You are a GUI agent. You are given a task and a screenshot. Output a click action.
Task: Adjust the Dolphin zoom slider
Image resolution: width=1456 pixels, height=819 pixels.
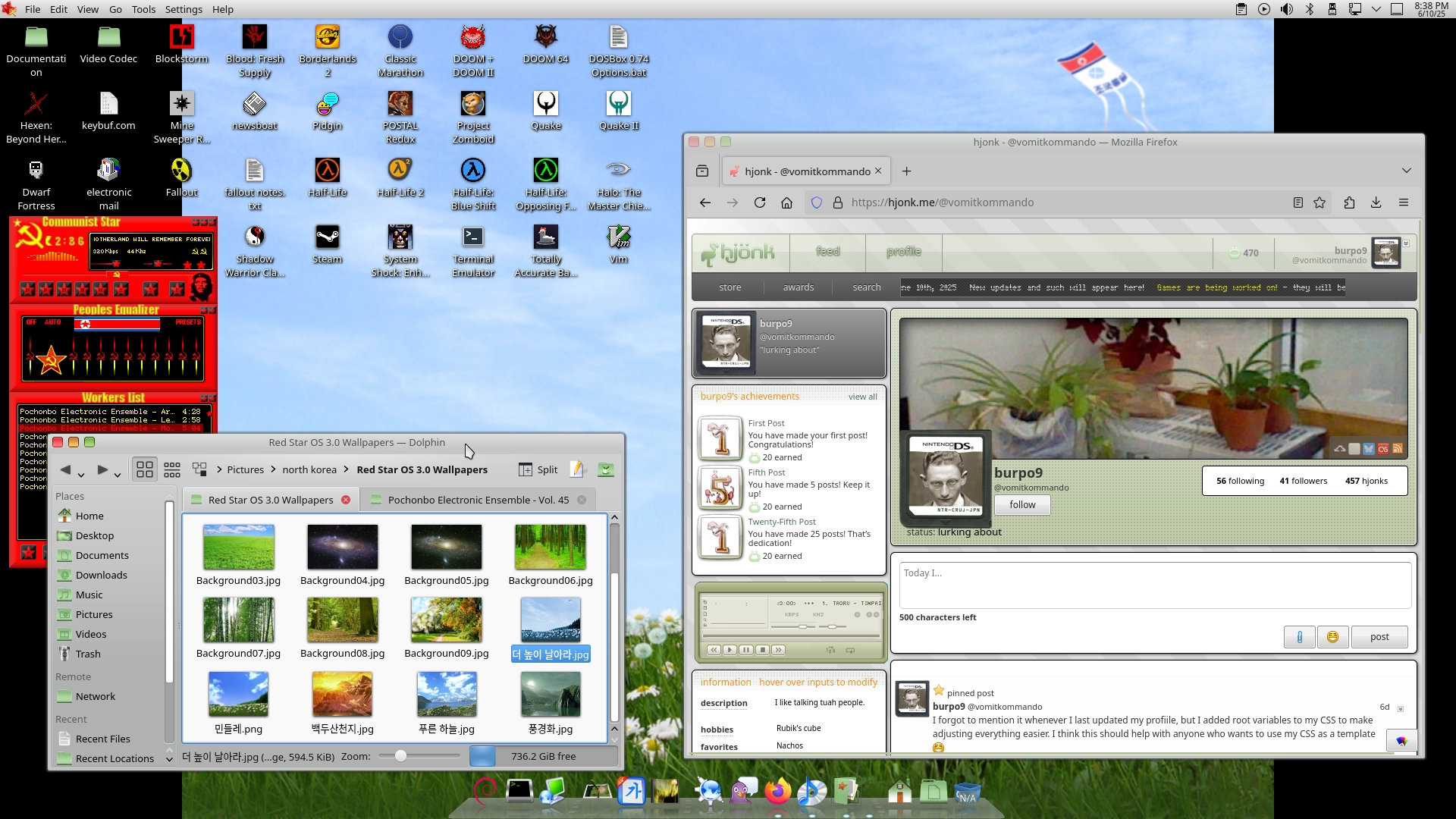click(419, 756)
